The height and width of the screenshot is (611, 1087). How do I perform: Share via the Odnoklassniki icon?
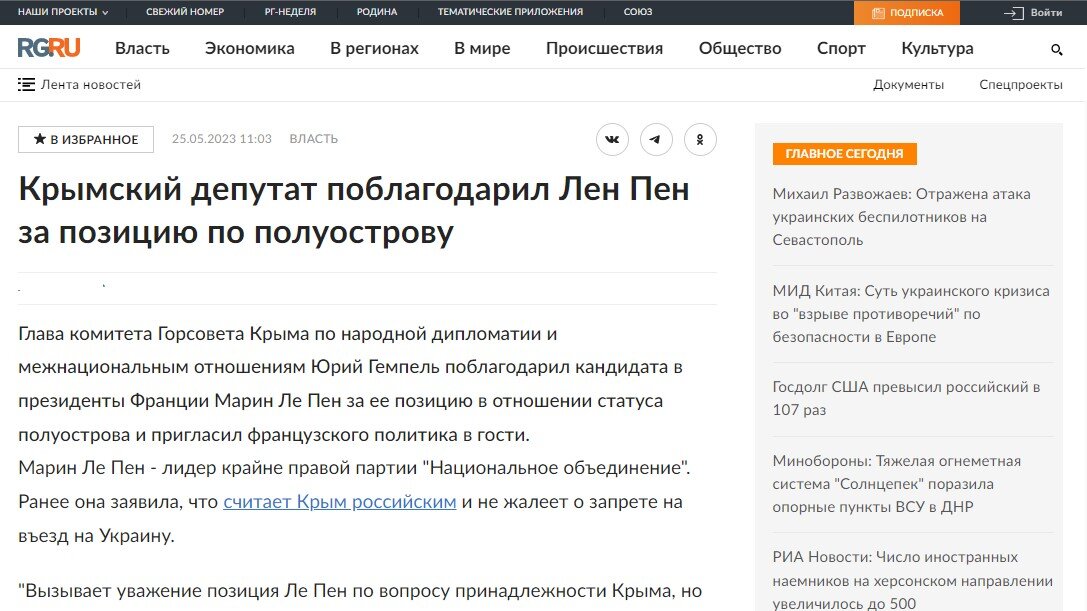click(700, 139)
